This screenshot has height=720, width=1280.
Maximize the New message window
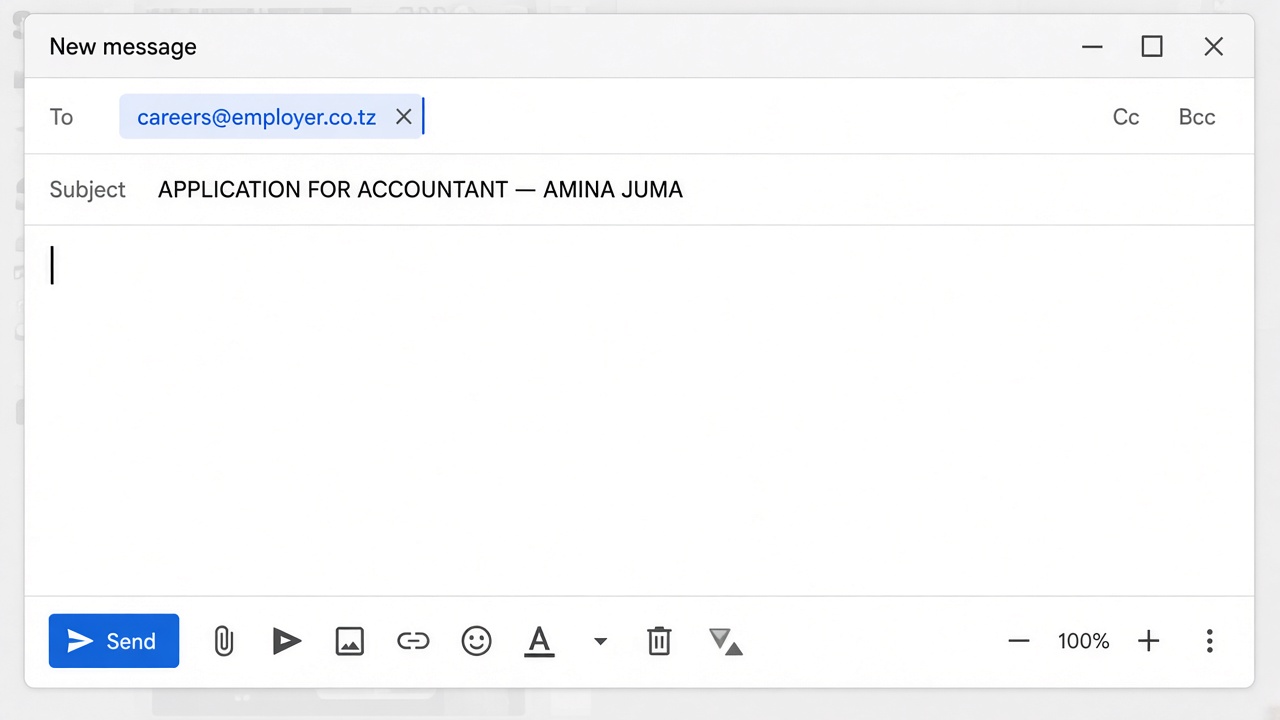coord(1152,47)
